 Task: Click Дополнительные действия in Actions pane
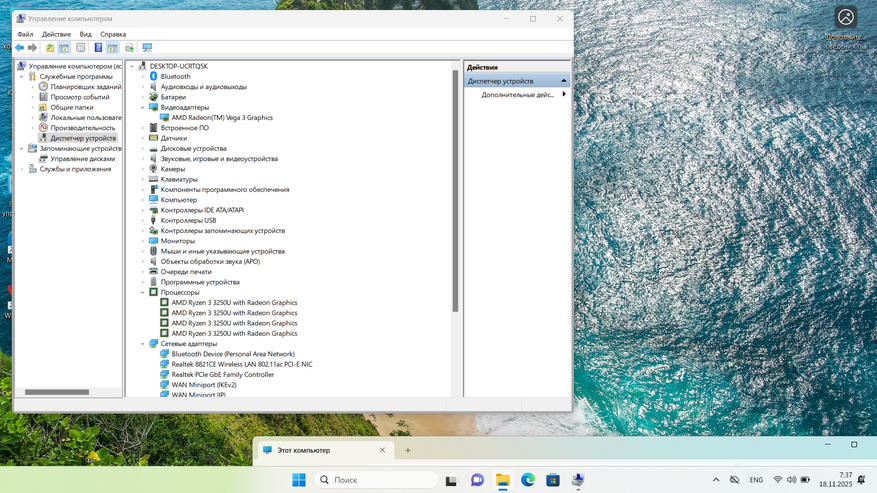(517, 95)
